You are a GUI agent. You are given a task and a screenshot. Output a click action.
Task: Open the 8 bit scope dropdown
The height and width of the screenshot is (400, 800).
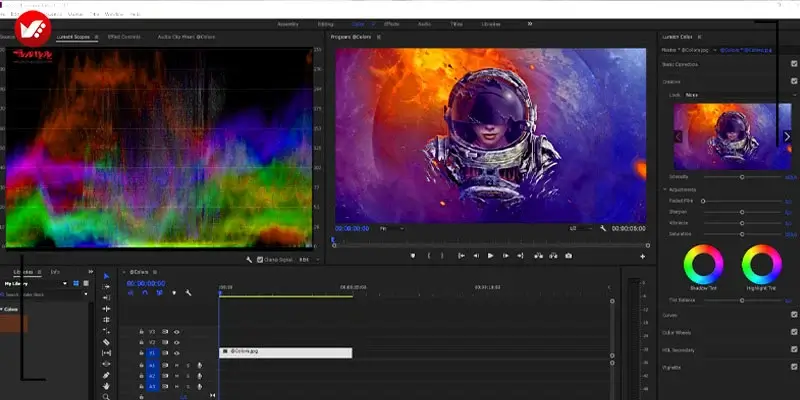pos(309,260)
